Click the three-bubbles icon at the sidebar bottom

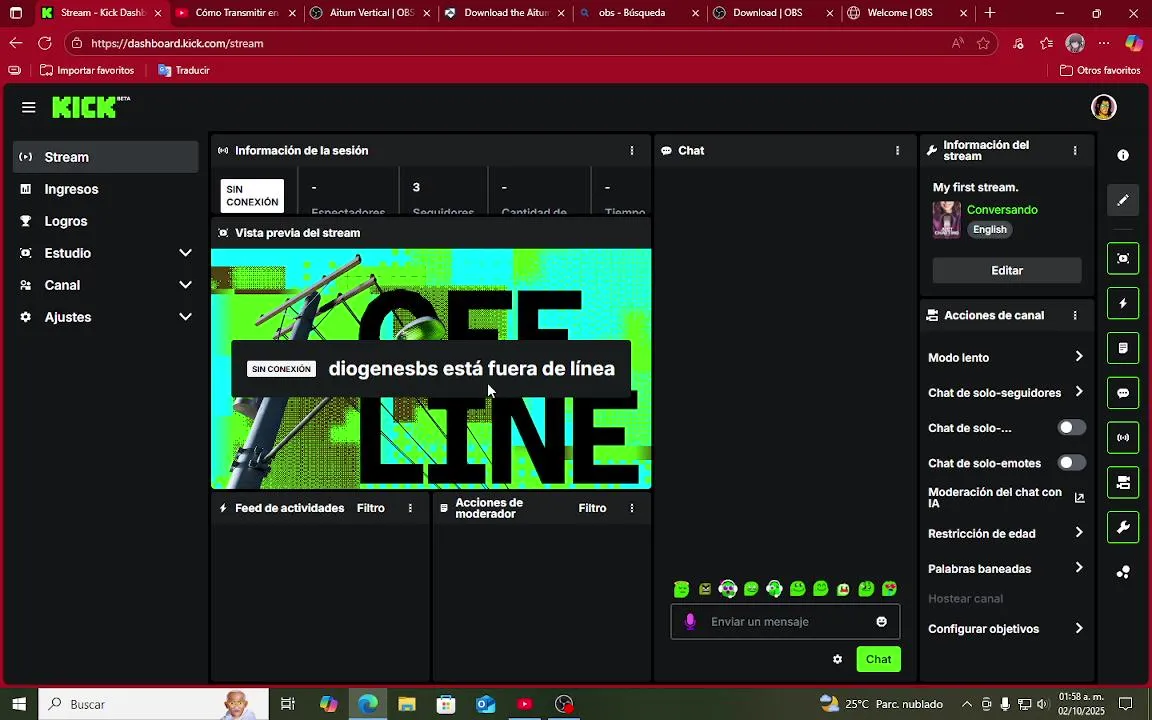pos(1123,572)
